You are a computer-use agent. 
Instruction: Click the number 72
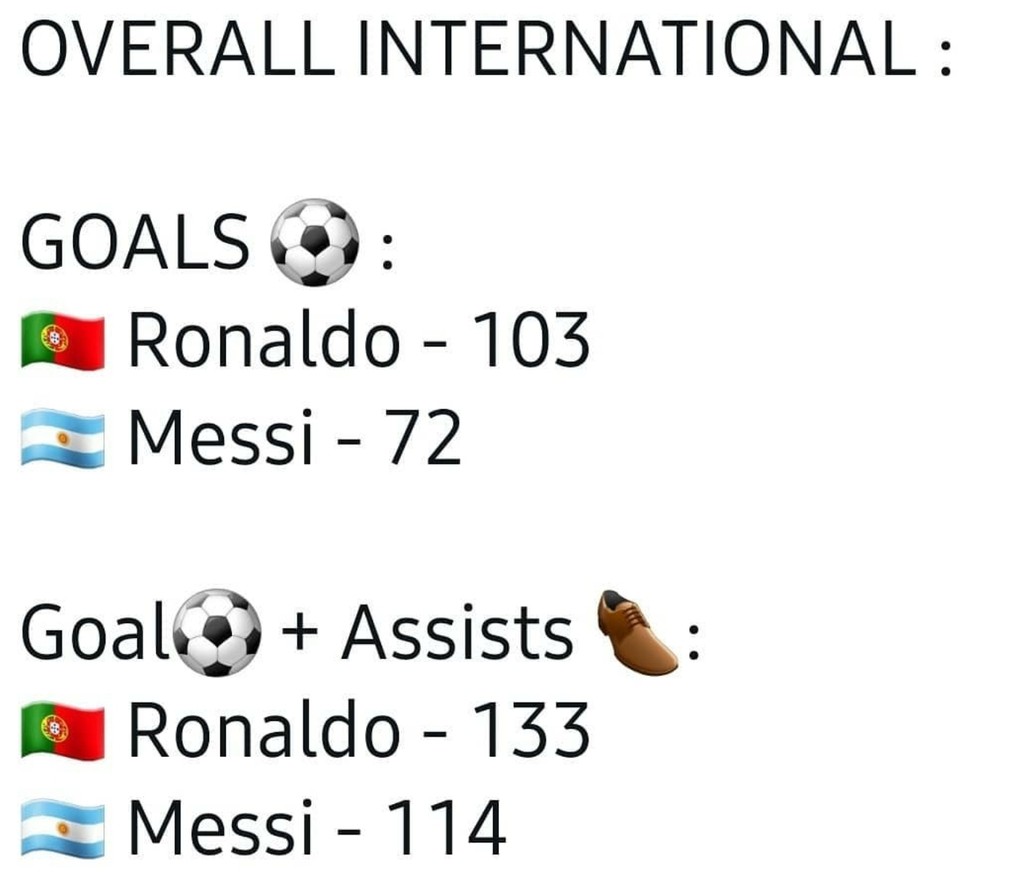424,437
